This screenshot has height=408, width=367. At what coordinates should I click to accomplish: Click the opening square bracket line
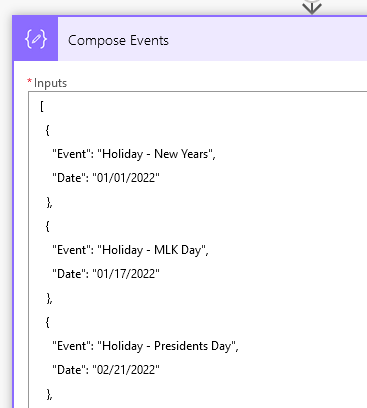pyautogui.click(x=42, y=107)
